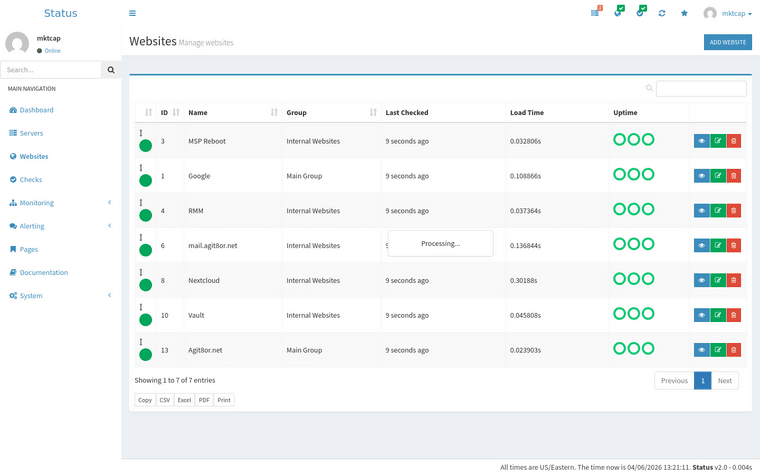Click the Previous page button
760x475 pixels.
(x=674, y=381)
